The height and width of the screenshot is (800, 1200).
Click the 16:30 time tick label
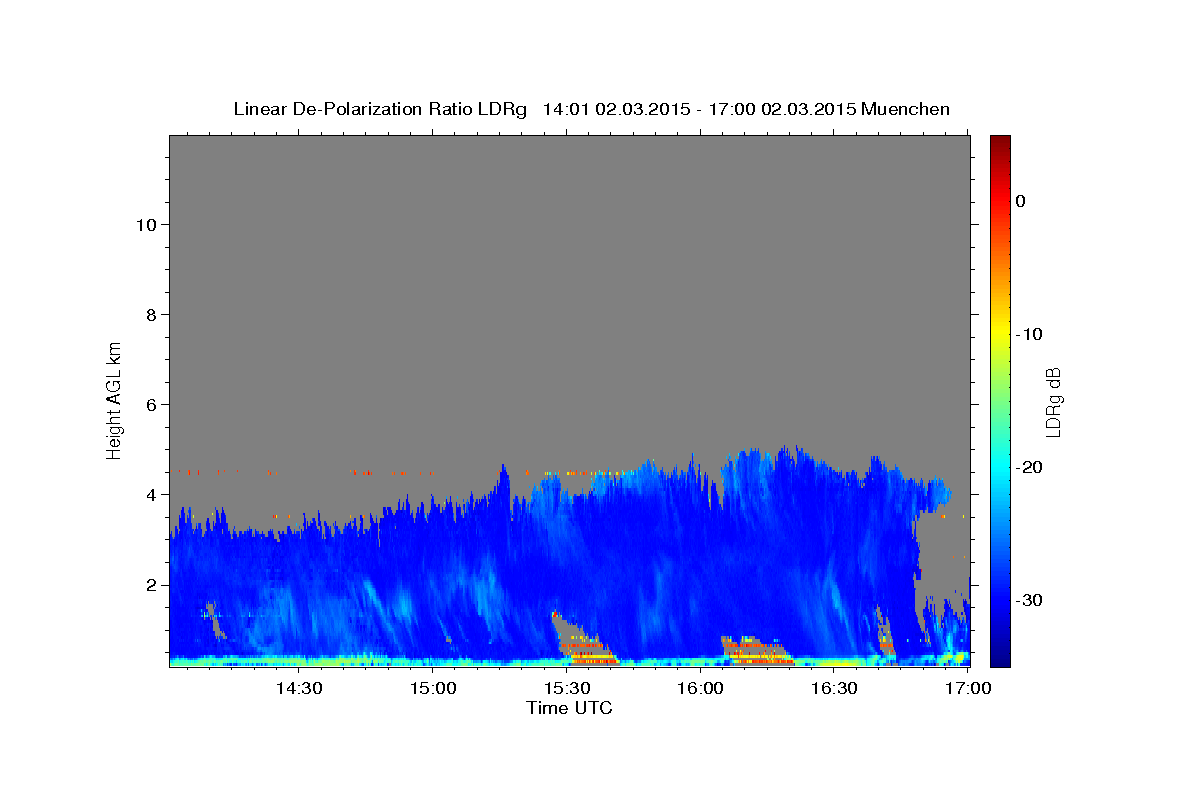click(x=835, y=688)
